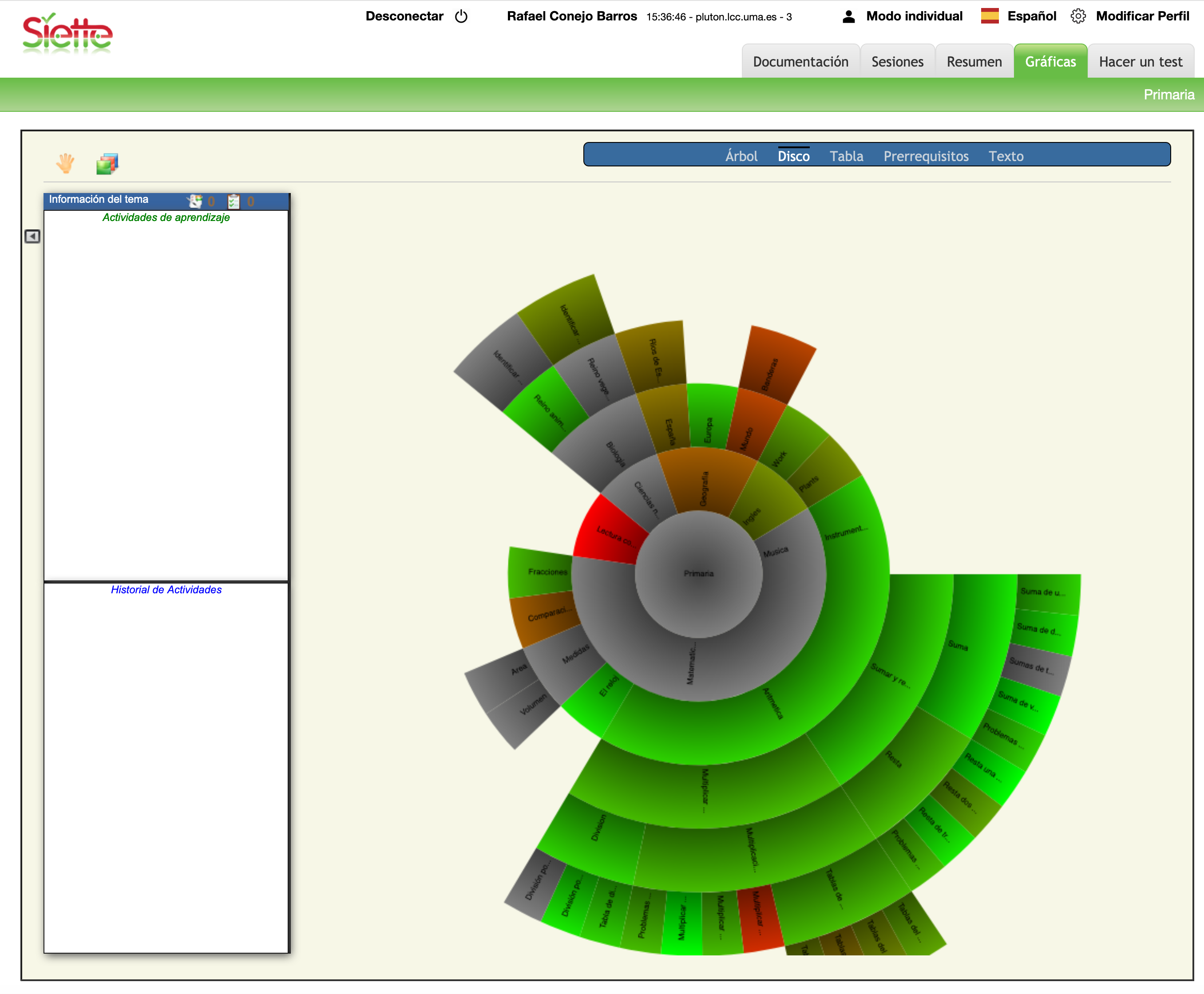Collapse the info panel with left arrow

(x=33, y=237)
